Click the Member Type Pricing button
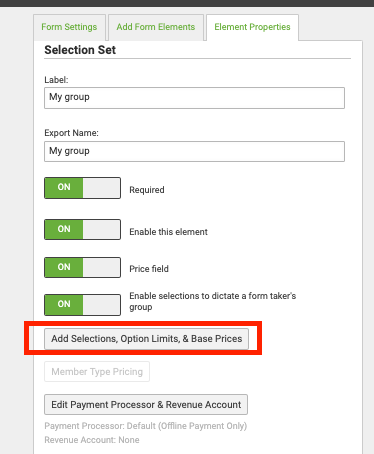 click(97, 372)
